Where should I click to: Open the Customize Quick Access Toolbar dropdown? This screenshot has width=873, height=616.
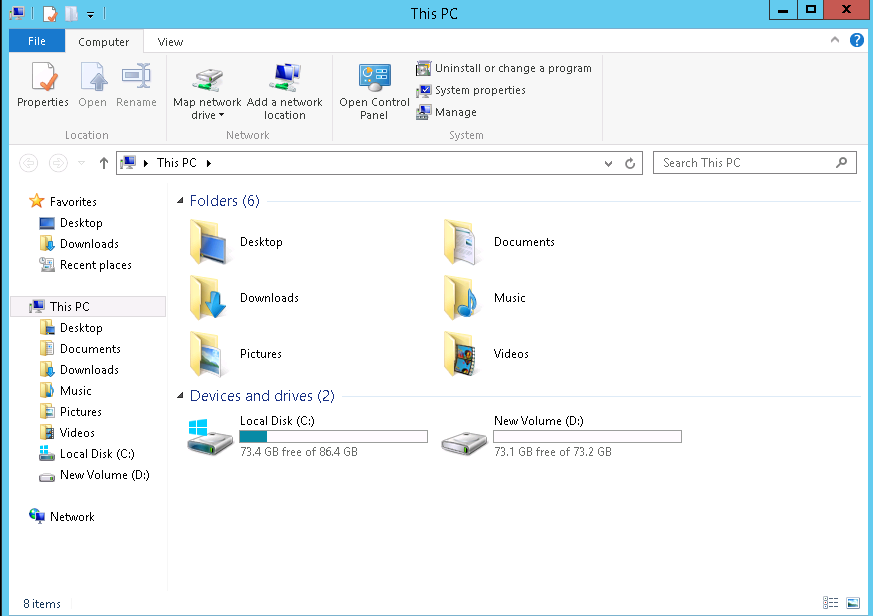90,14
